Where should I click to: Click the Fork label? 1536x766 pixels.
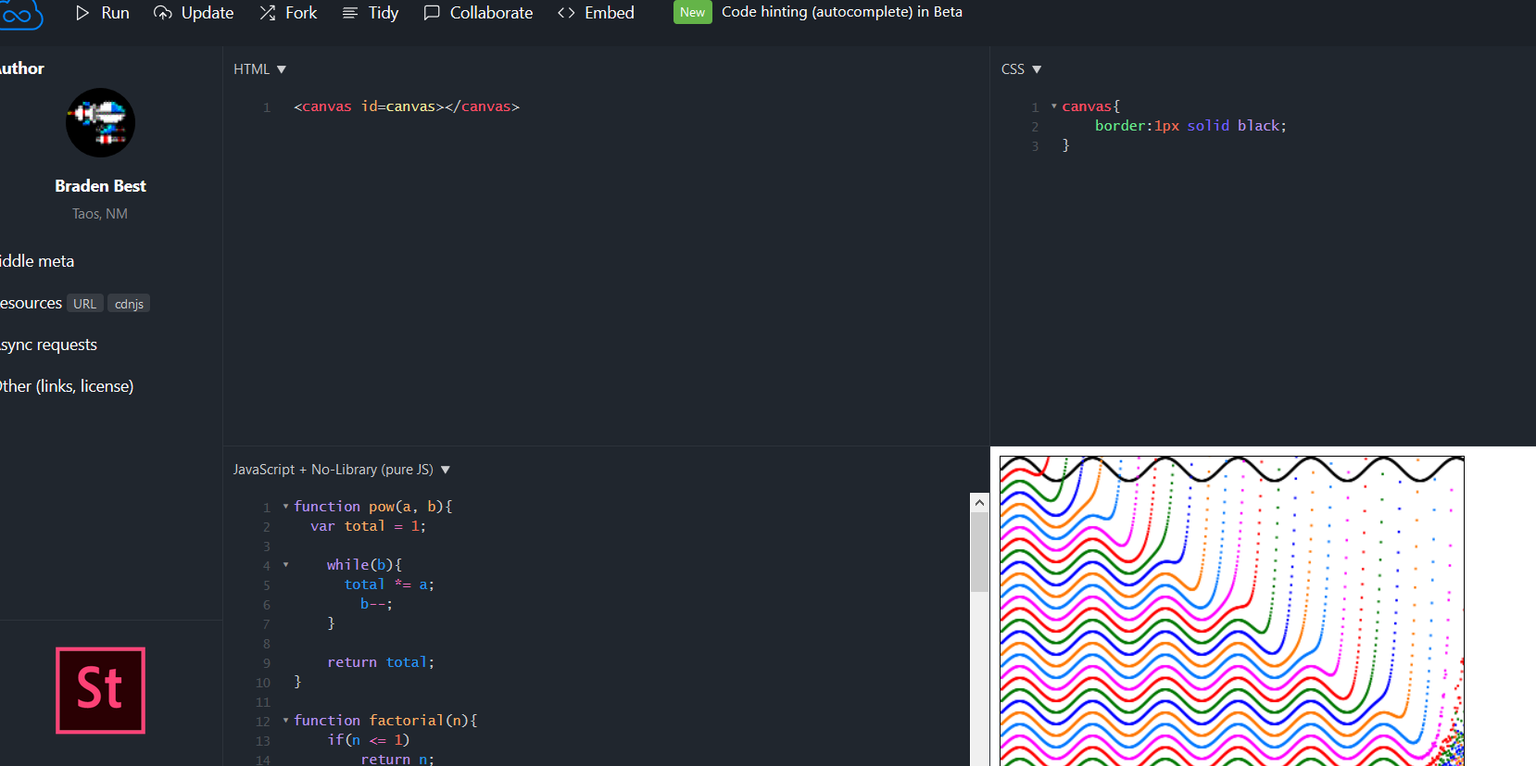click(x=301, y=13)
